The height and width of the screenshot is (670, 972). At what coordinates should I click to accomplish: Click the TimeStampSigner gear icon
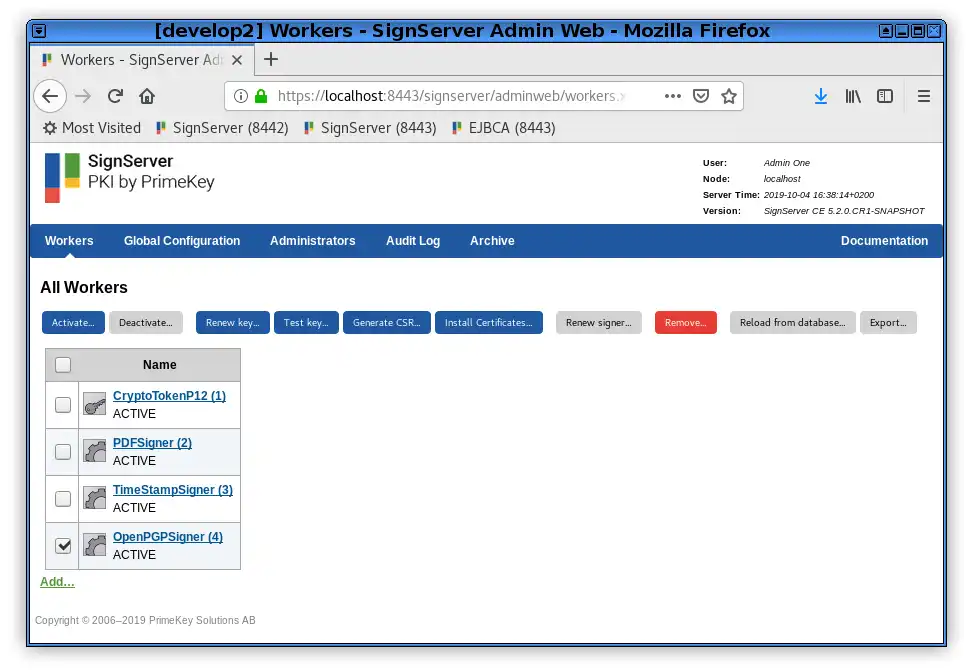click(x=95, y=498)
